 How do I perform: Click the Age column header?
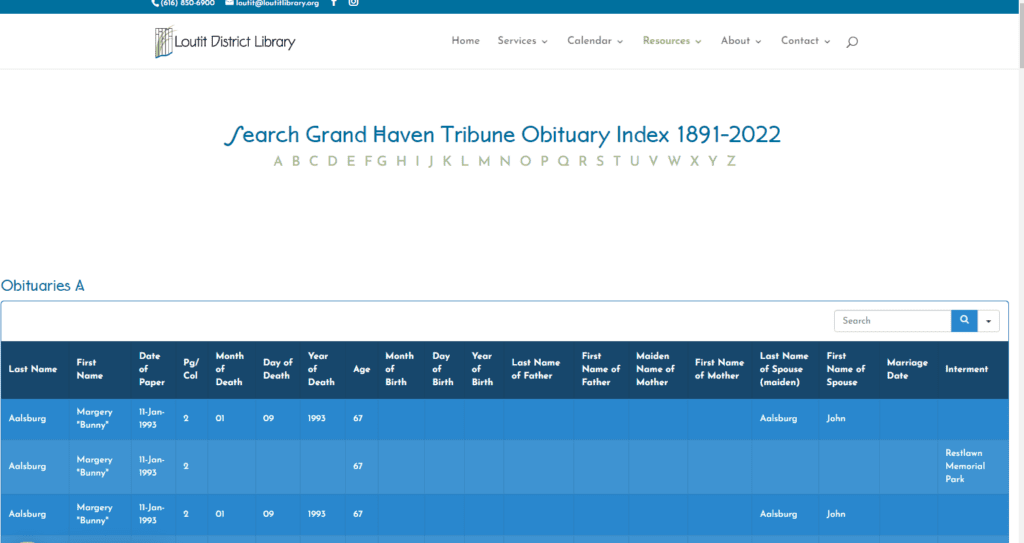click(361, 369)
